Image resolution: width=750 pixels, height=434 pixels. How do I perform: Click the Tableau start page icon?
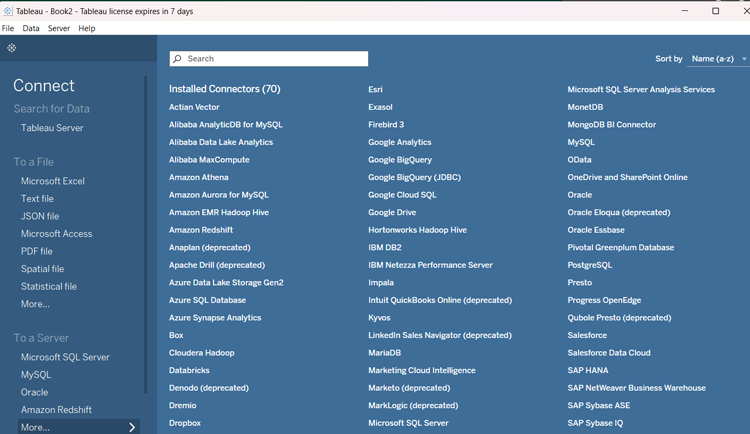[x=12, y=48]
